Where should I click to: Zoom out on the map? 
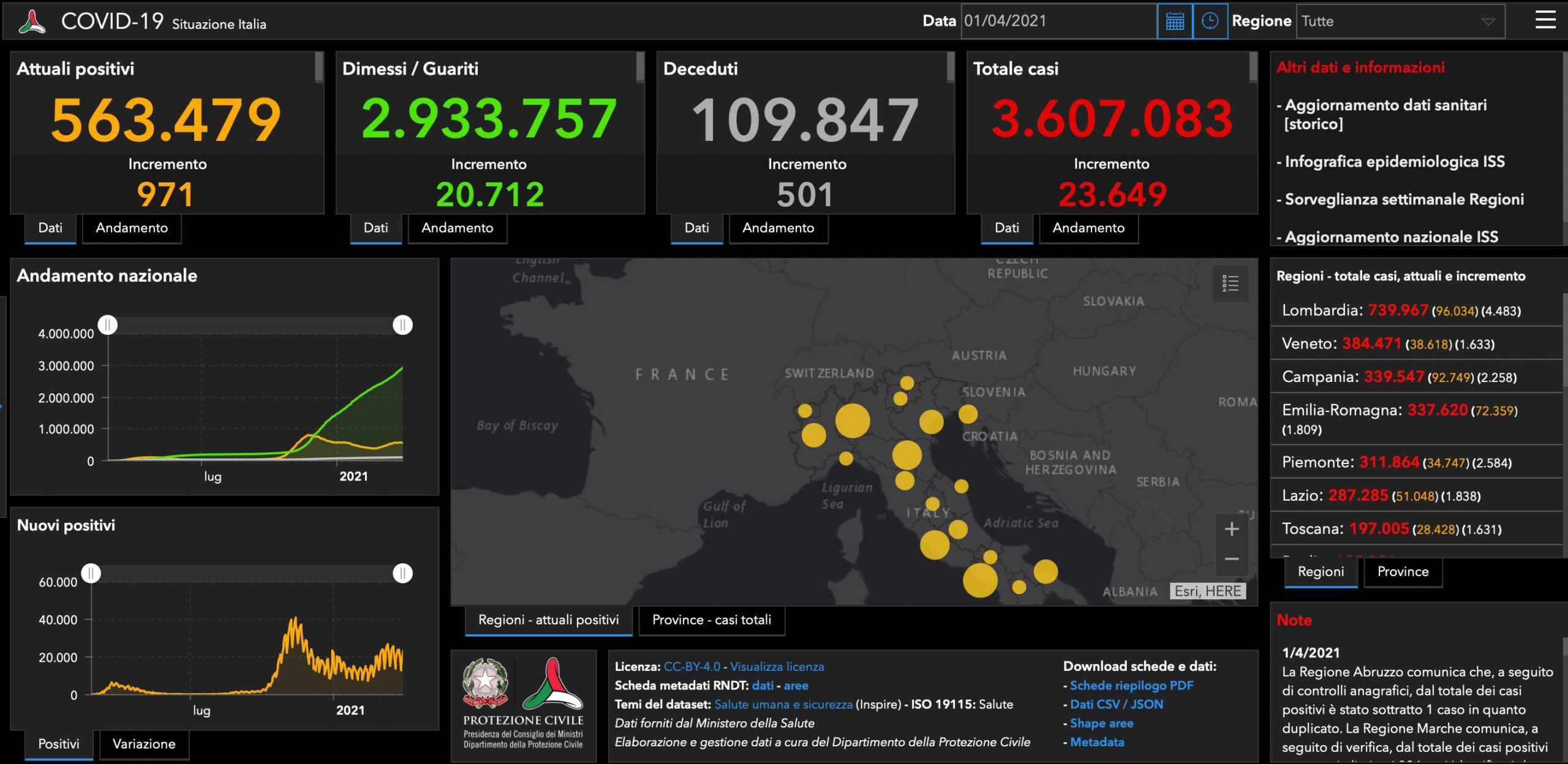click(1231, 559)
